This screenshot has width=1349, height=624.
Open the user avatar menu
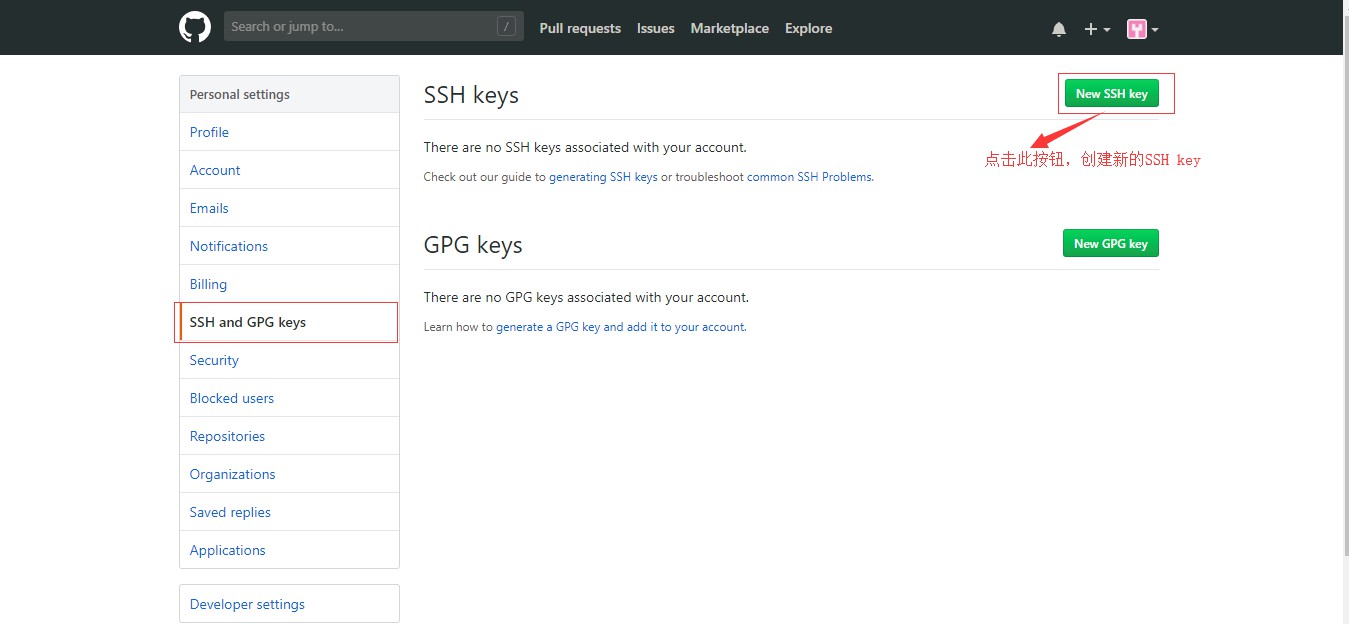[1142, 29]
